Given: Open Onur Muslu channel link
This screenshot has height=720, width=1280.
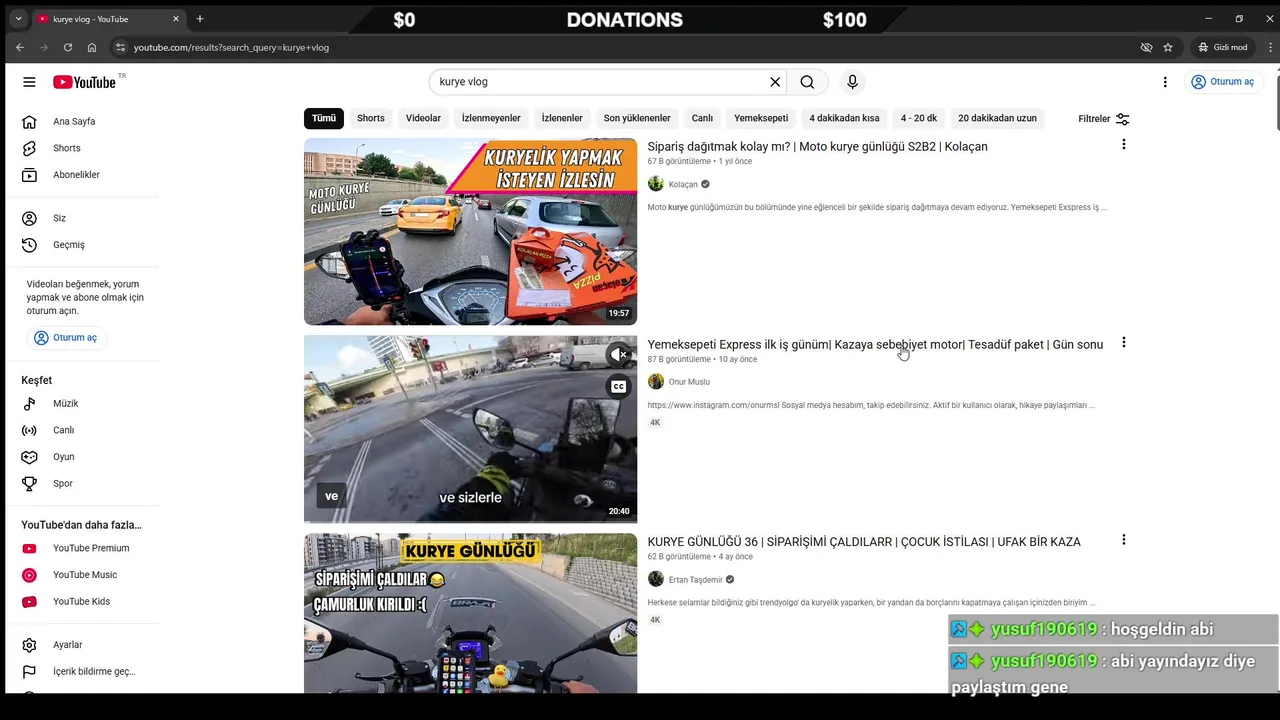Looking at the screenshot, I should [x=689, y=382].
